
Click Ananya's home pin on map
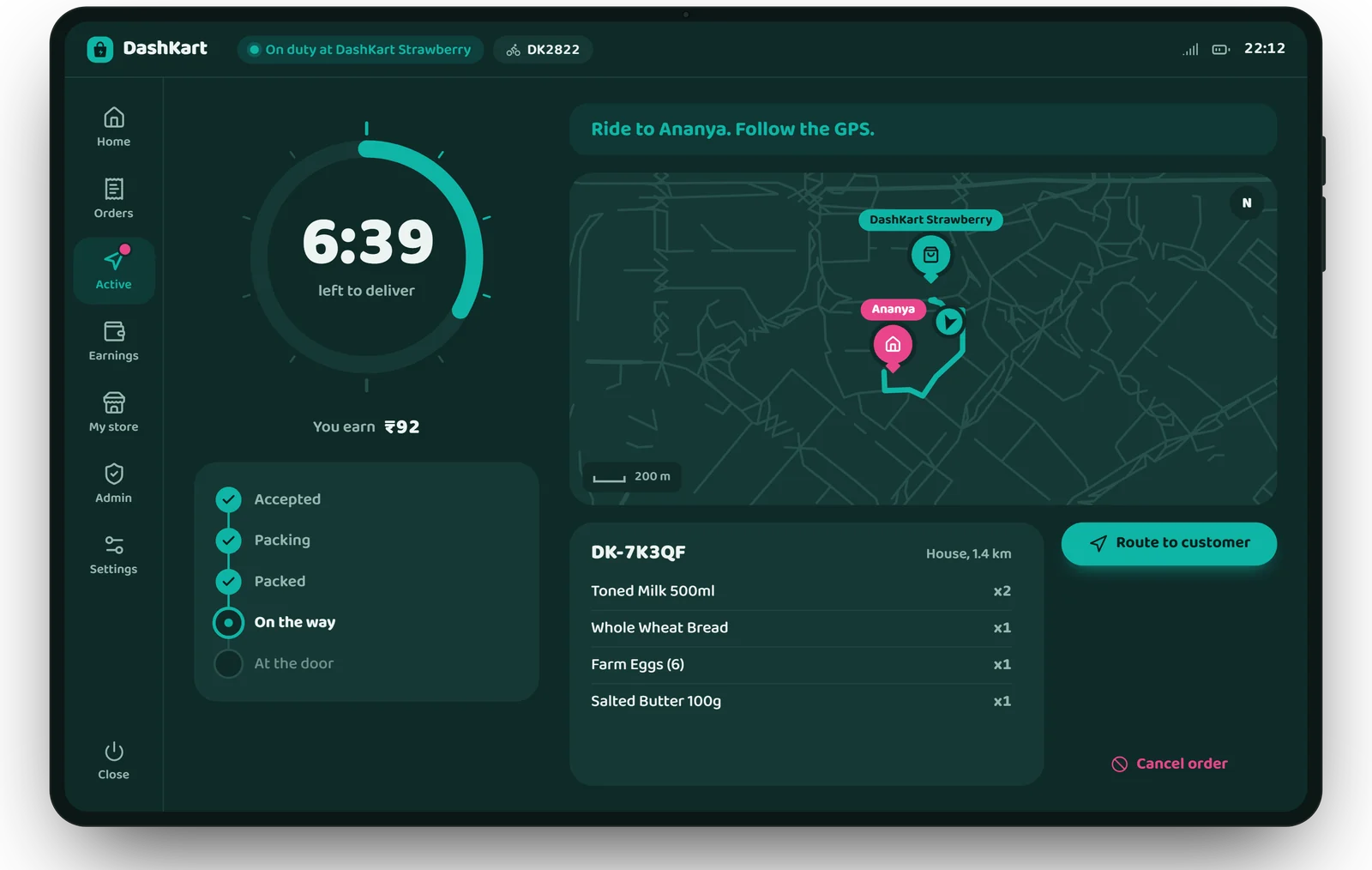pyautogui.click(x=893, y=346)
